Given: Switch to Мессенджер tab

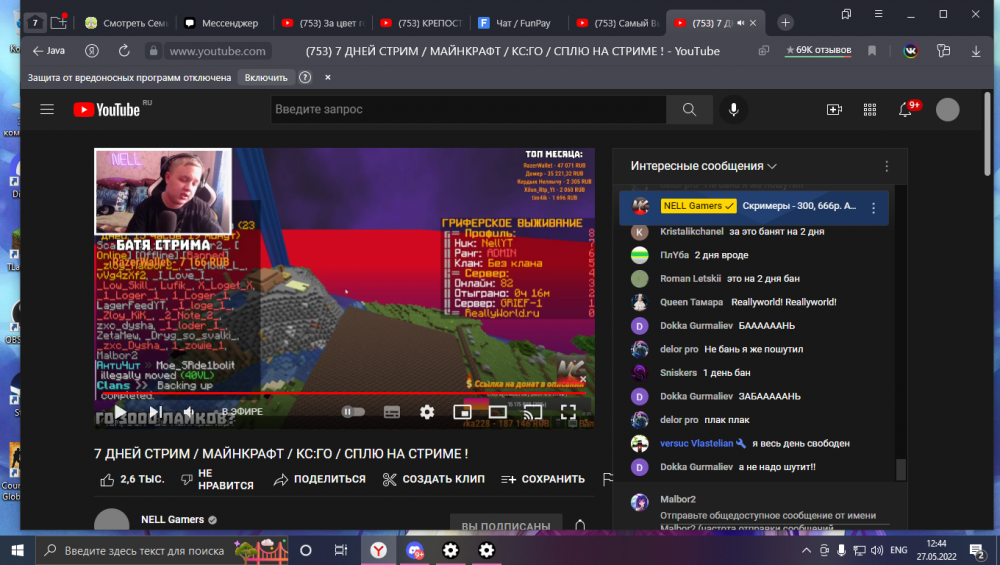Looking at the screenshot, I should [x=223, y=23].
